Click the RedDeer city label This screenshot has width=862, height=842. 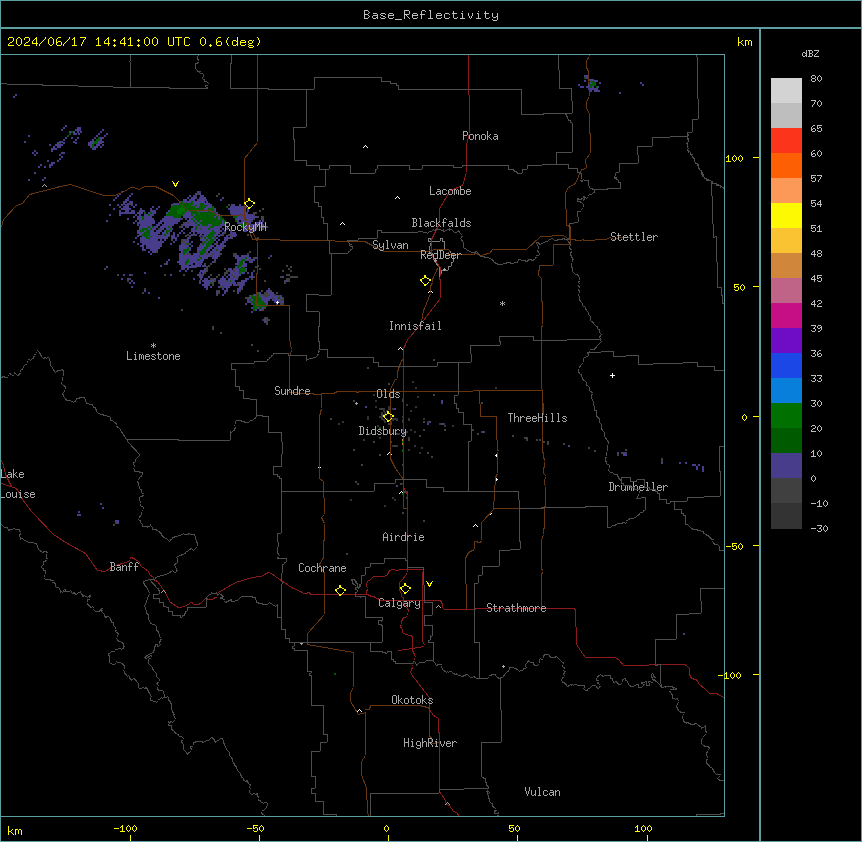pyautogui.click(x=440, y=255)
